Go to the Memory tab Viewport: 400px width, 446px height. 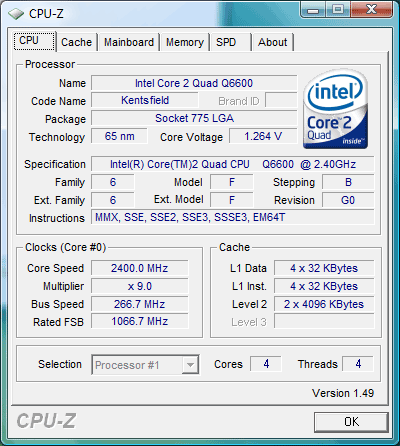click(185, 42)
